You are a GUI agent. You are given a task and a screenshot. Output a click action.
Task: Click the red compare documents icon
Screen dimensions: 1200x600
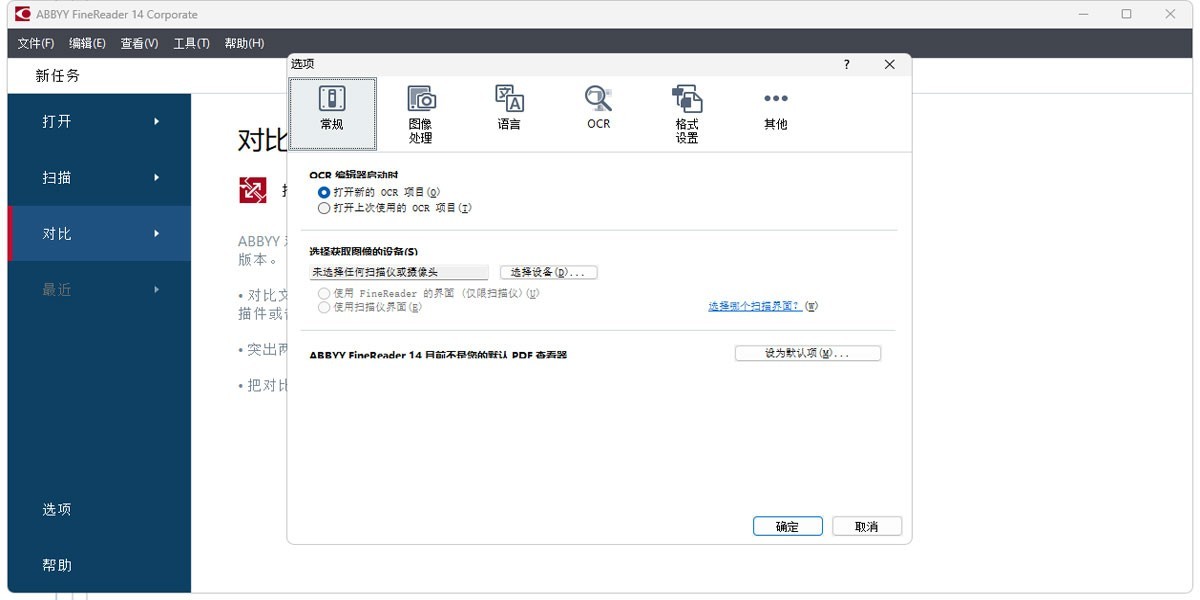(253, 189)
